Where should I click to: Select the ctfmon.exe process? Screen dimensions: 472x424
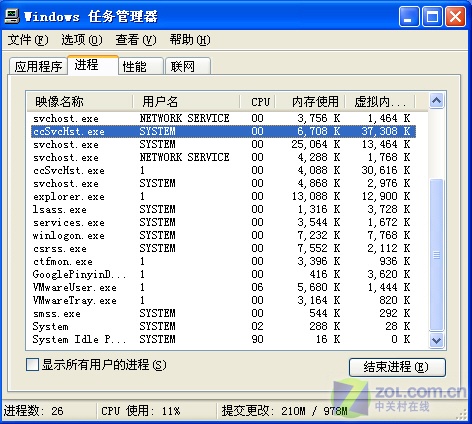[x=223, y=261]
